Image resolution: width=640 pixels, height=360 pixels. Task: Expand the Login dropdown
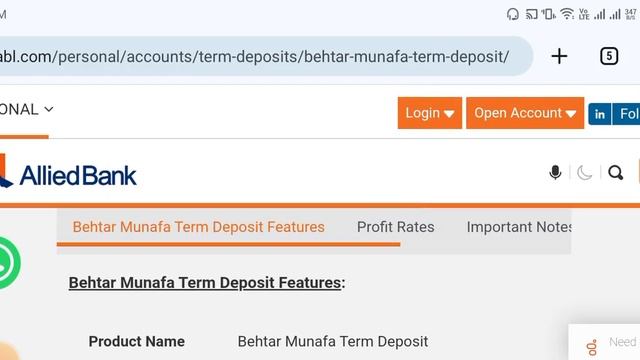click(430, 113)
